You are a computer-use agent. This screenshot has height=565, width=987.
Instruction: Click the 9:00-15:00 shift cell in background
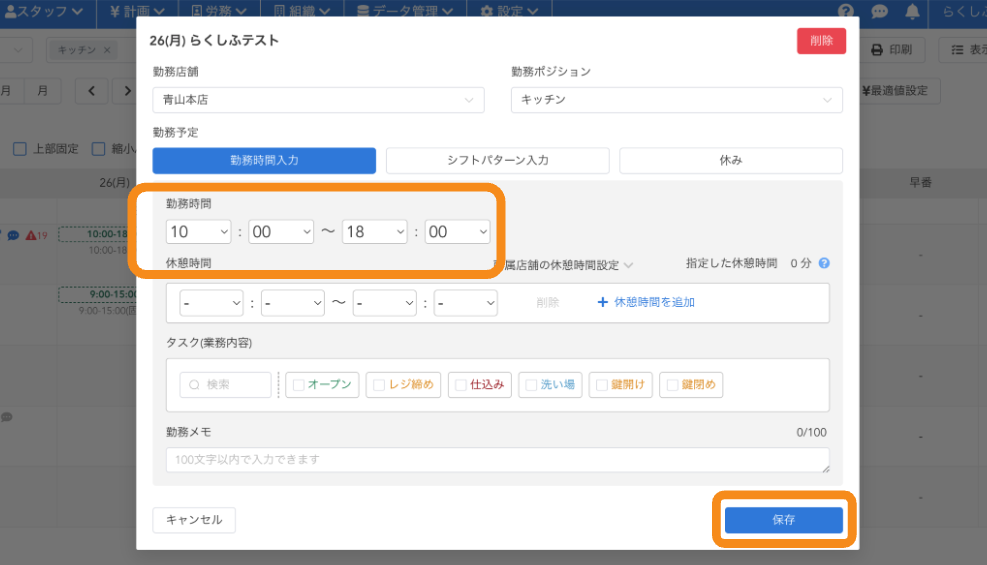98,294
